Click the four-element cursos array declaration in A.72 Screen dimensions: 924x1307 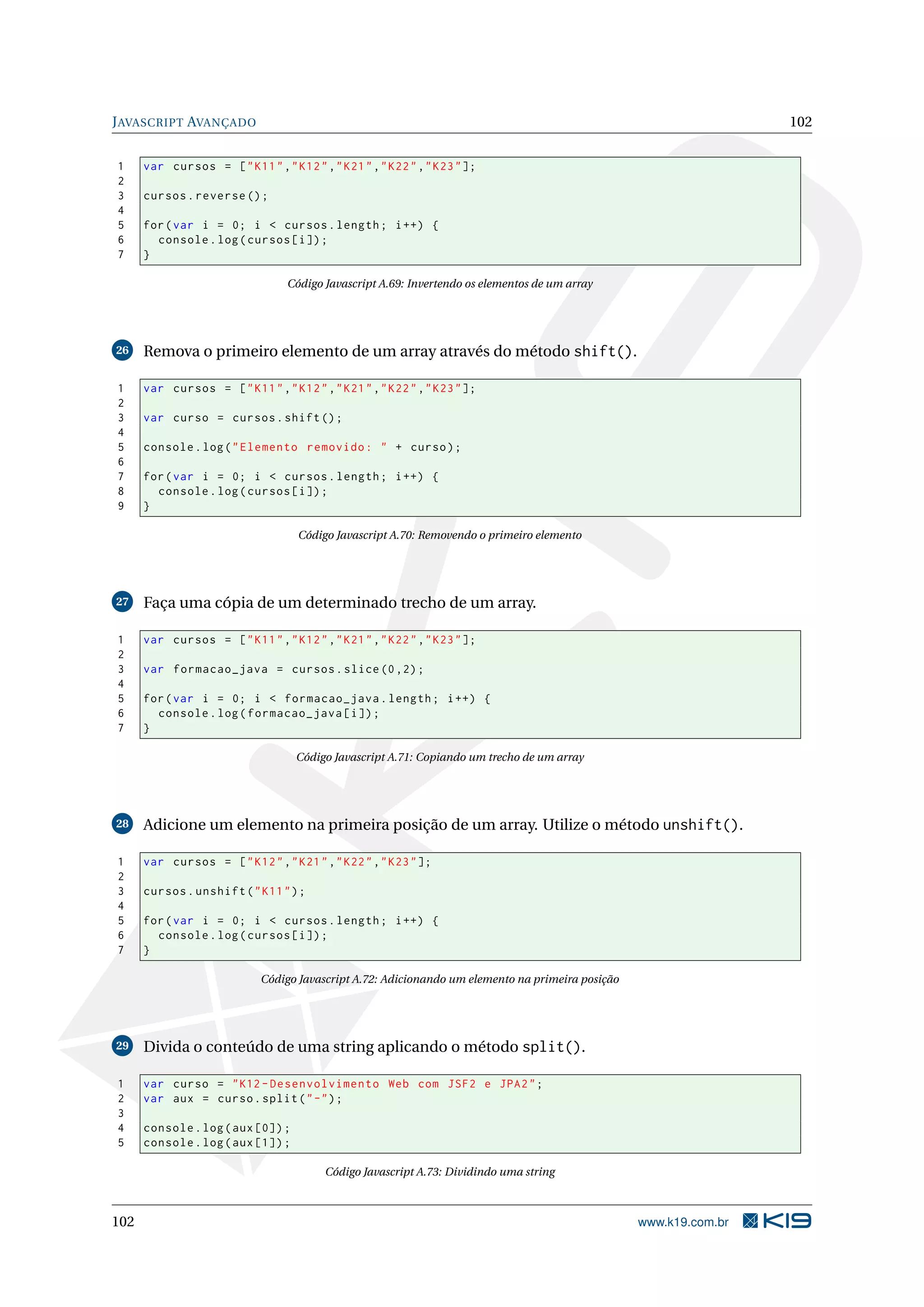287,862
